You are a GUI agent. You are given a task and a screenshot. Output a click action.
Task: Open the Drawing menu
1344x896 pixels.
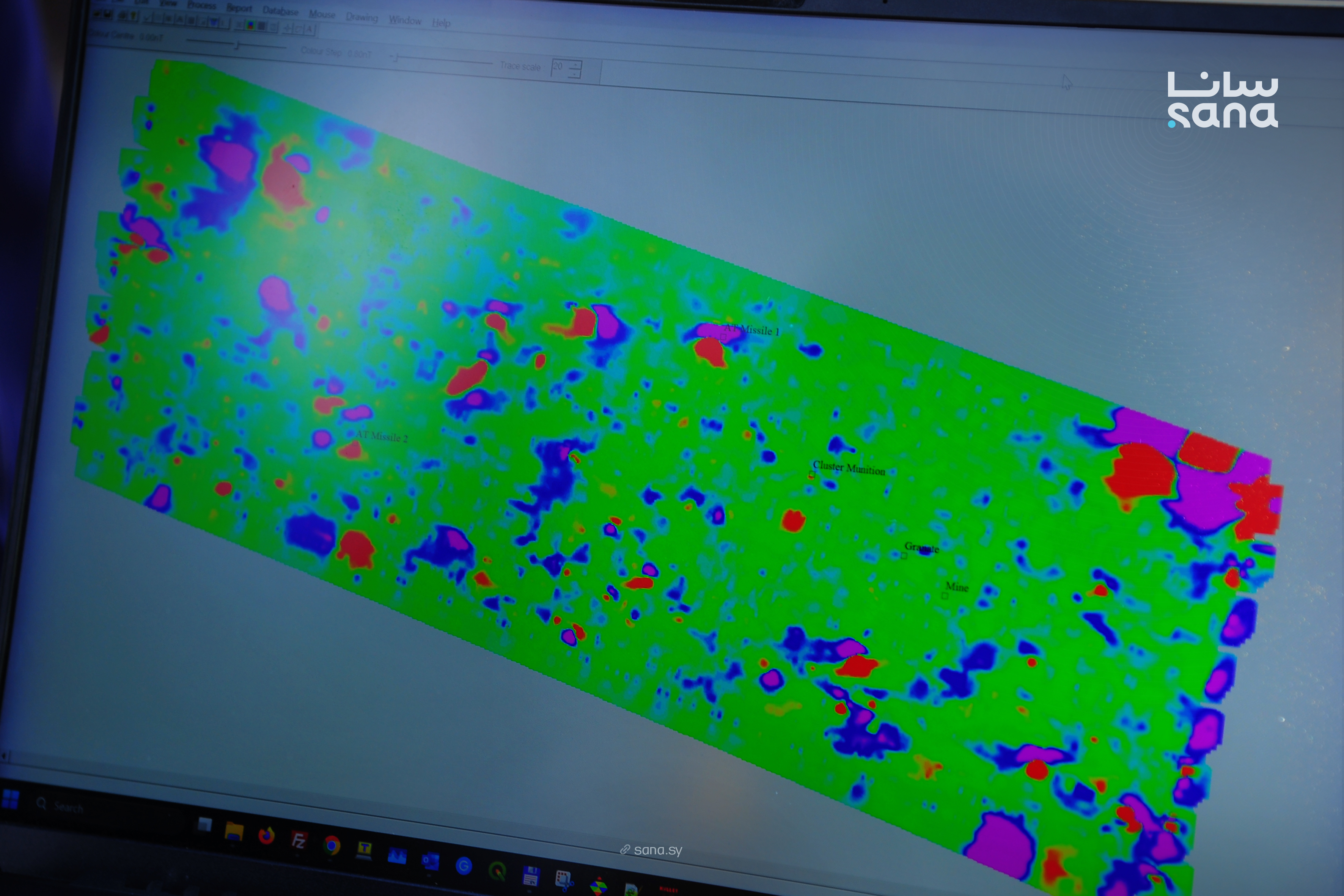(x=362, y=17)
